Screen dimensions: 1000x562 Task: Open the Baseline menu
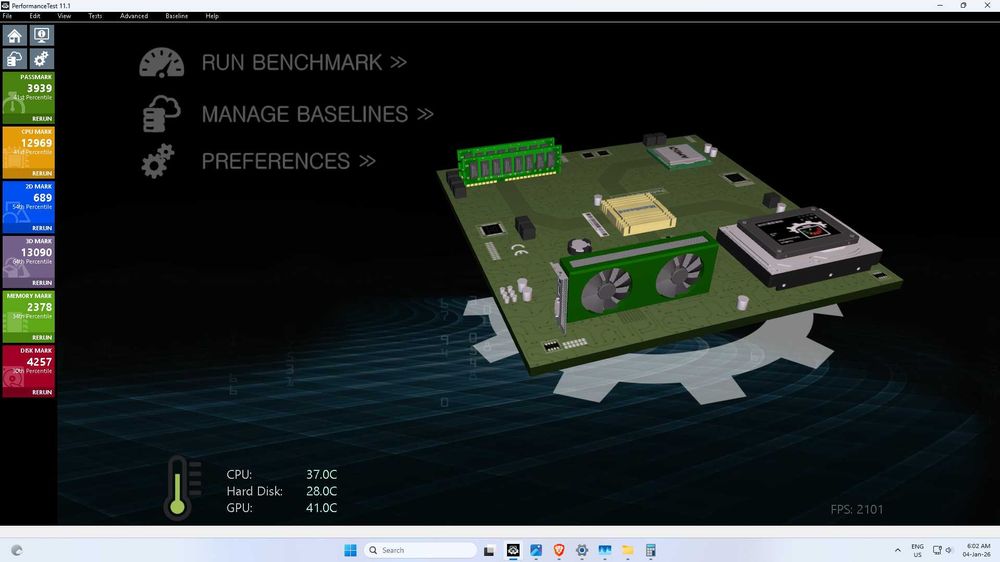(x=177, y=16)
